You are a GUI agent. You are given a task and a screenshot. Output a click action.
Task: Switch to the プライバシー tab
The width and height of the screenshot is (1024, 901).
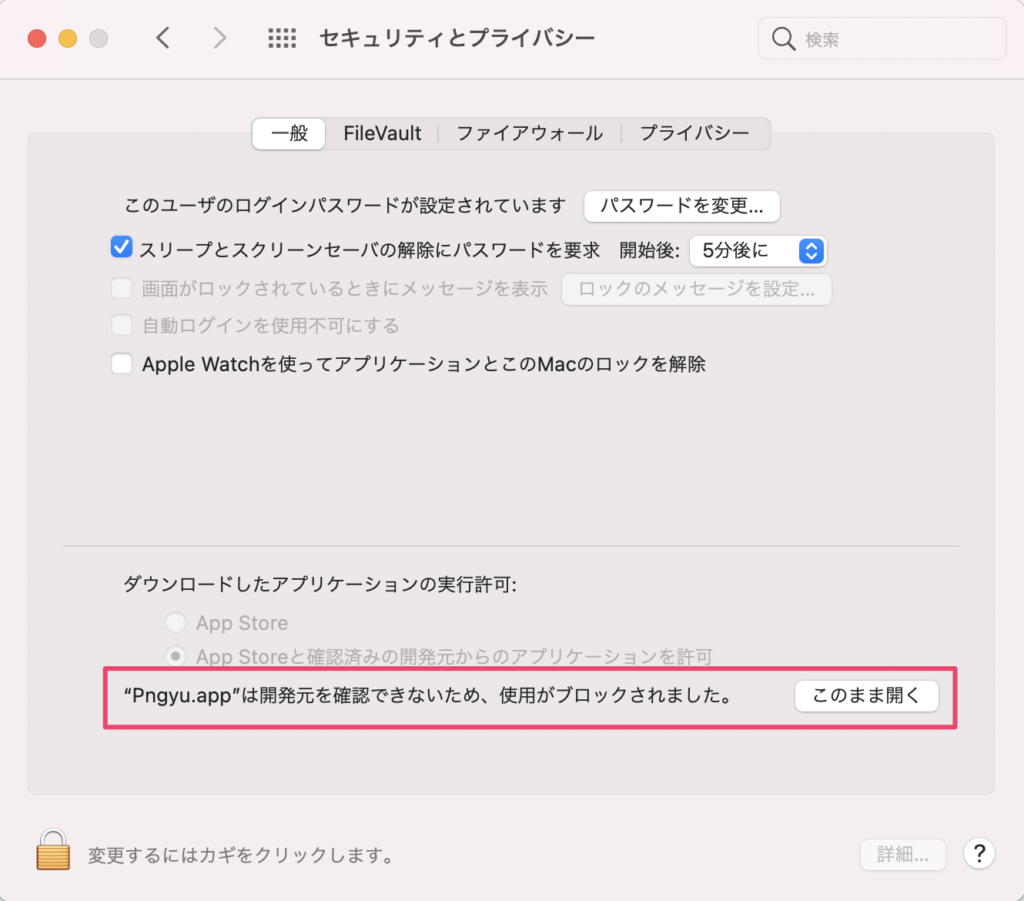point(695,134)
